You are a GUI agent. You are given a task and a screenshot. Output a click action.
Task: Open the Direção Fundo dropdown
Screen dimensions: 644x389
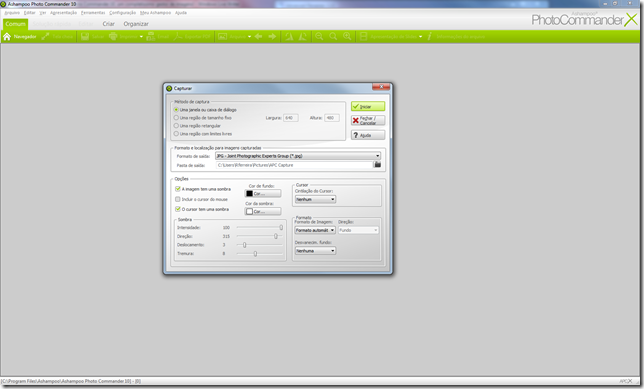click(358, 230)
